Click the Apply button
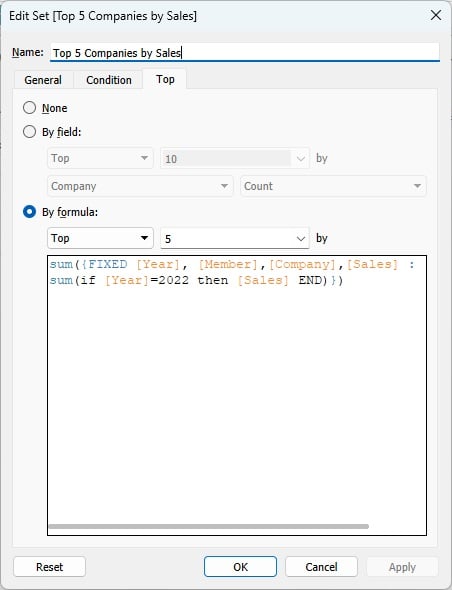Viewport: 452px width, 590px height. tap(402, 567)
